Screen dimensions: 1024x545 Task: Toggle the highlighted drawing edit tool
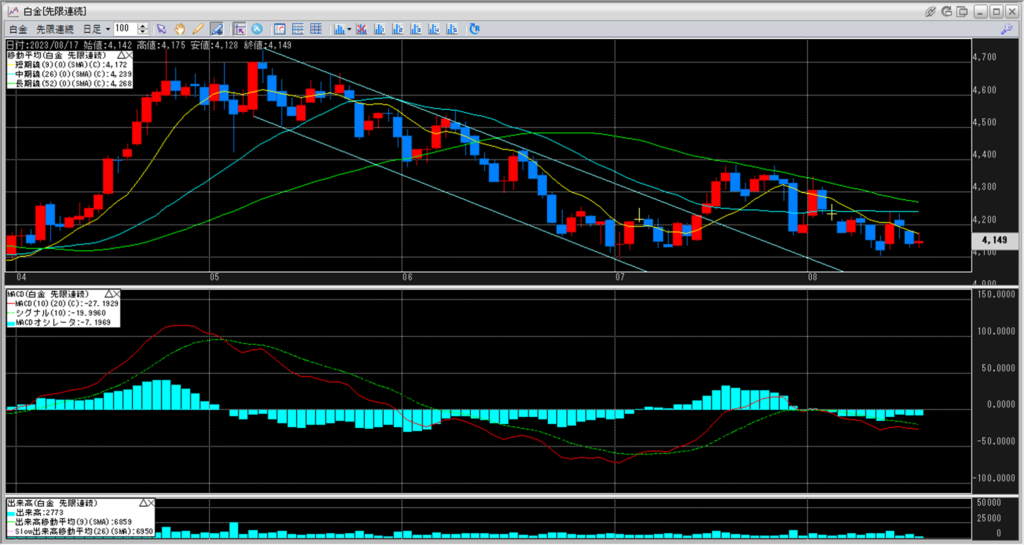(x=215, y=29)
